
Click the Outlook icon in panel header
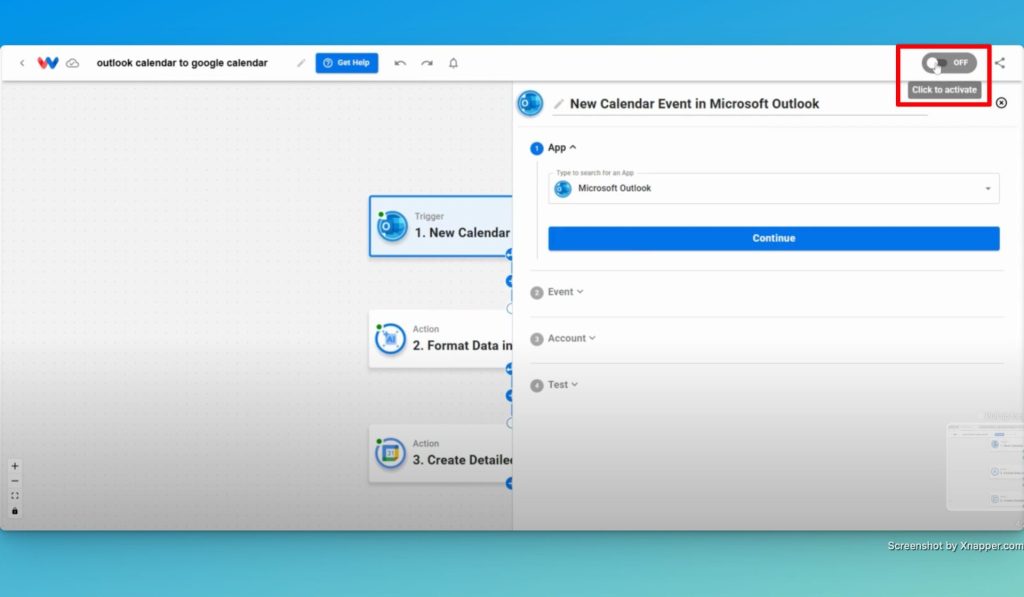point(530,103)
